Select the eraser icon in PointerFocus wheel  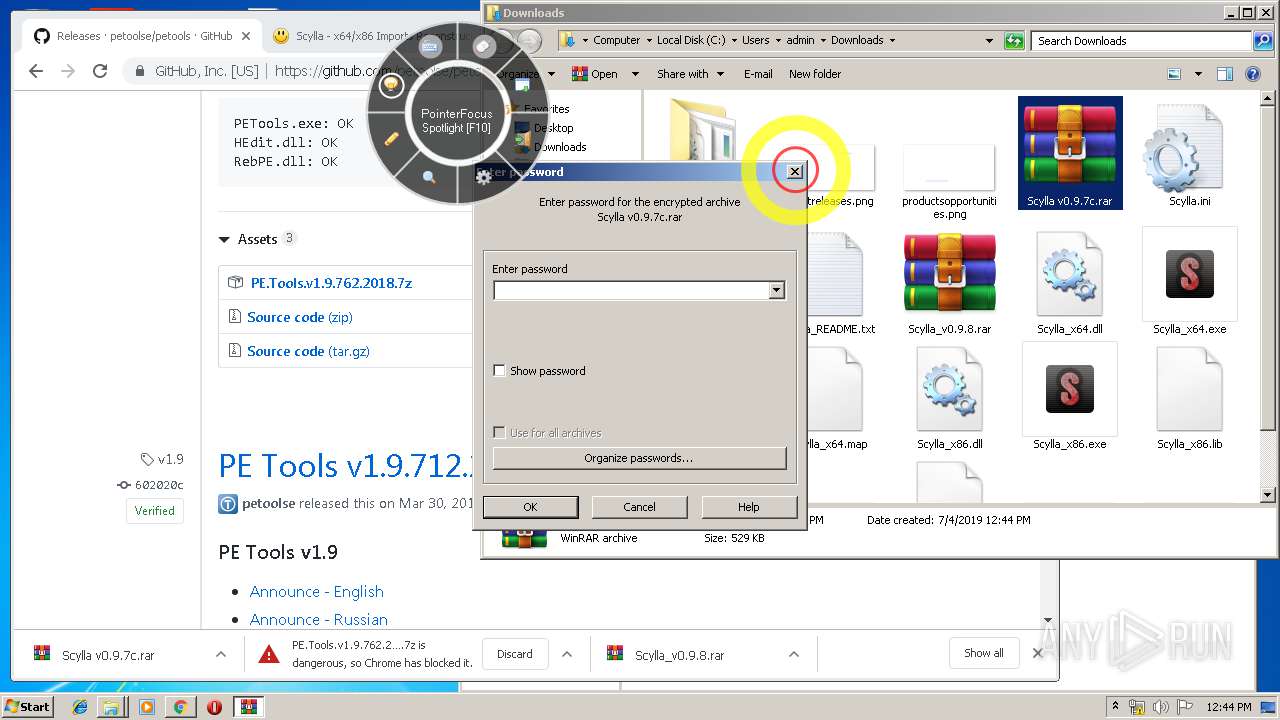point(484,46)
